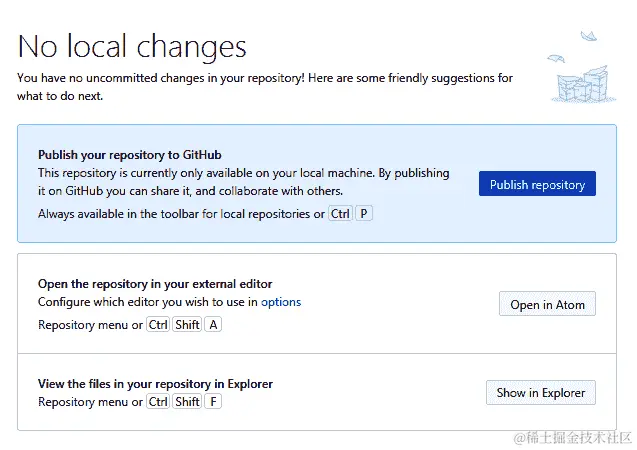Open the options link for editor configuration
The height and width of the screenshot is (450, 637).
[281, 301]
